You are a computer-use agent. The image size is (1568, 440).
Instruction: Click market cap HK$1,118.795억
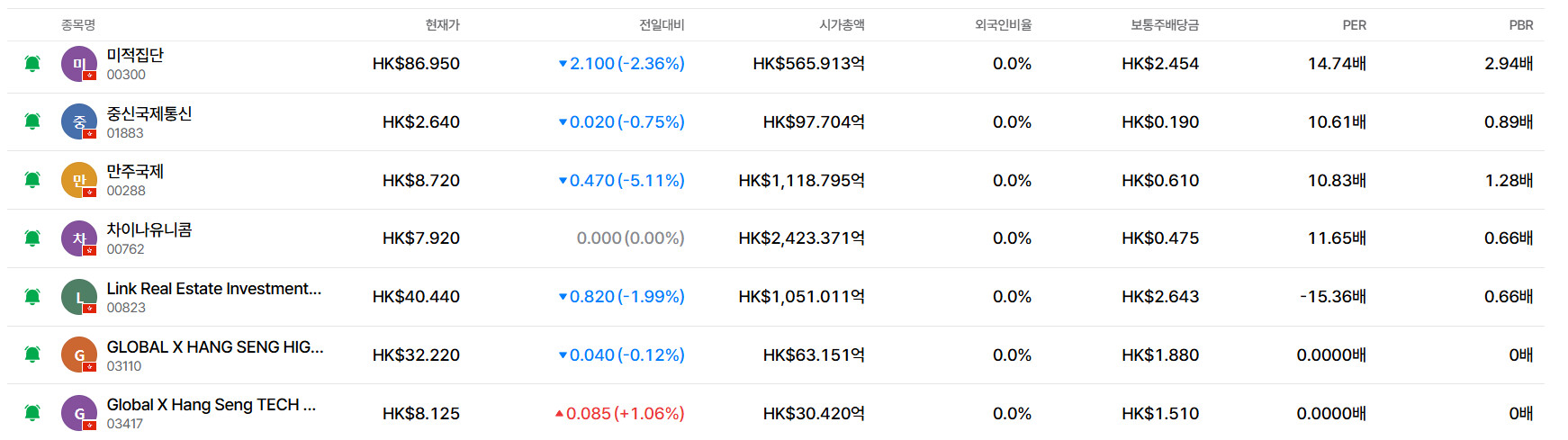point(801,181)
